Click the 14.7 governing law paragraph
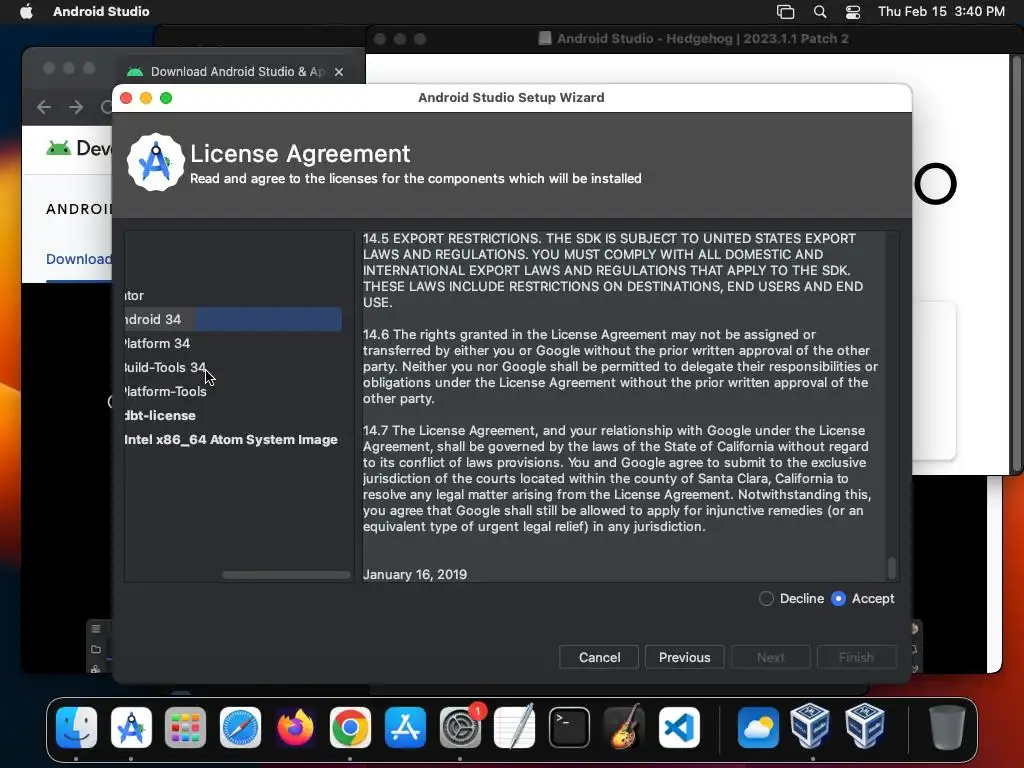 coord(617,479)
